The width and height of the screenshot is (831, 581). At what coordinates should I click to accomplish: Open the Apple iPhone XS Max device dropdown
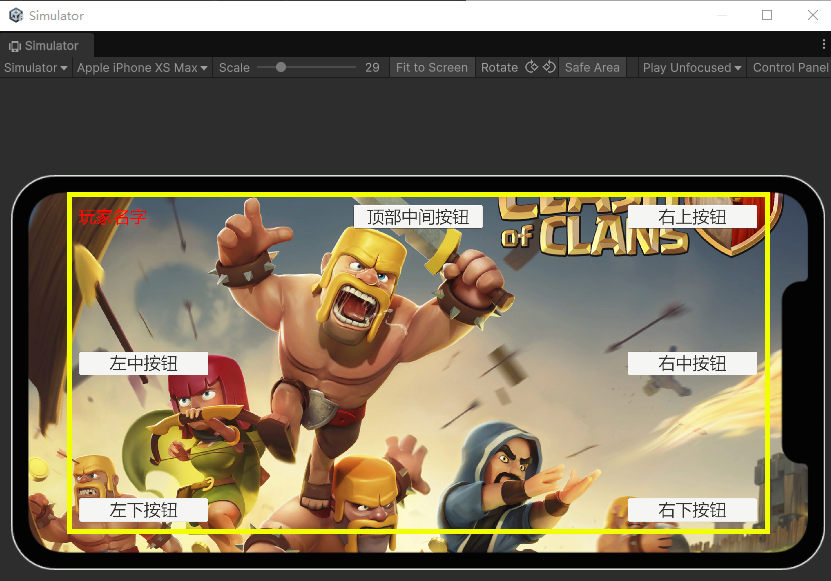click(142, 68)
